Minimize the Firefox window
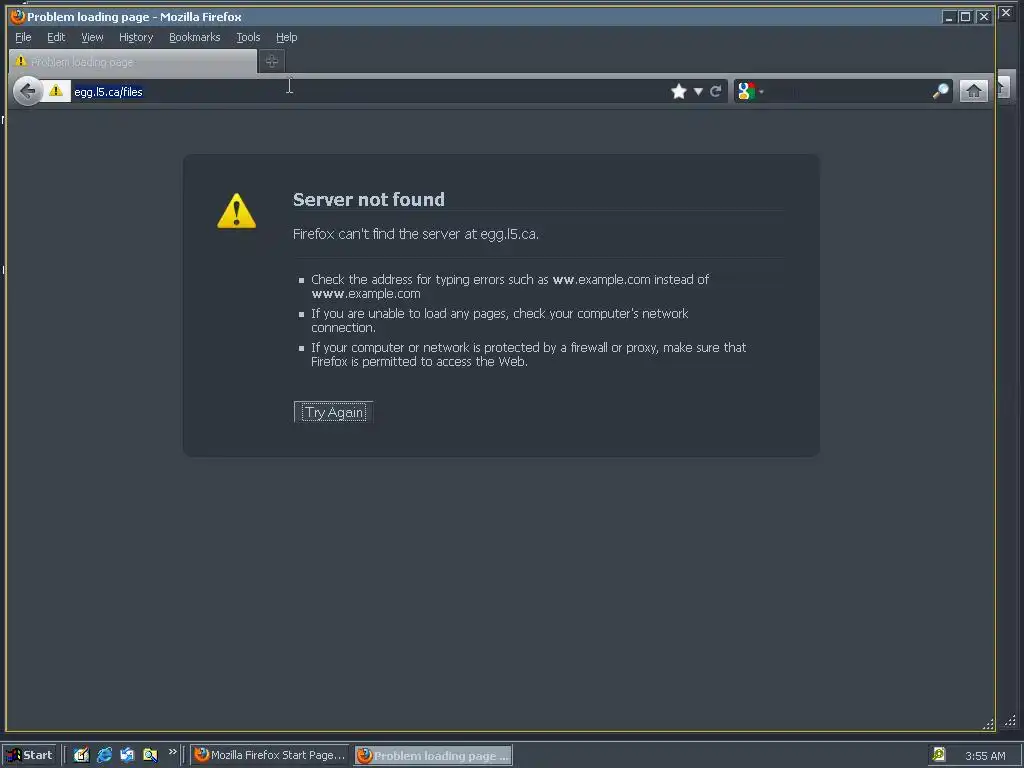1024x768 pixels. pos(950,17)
